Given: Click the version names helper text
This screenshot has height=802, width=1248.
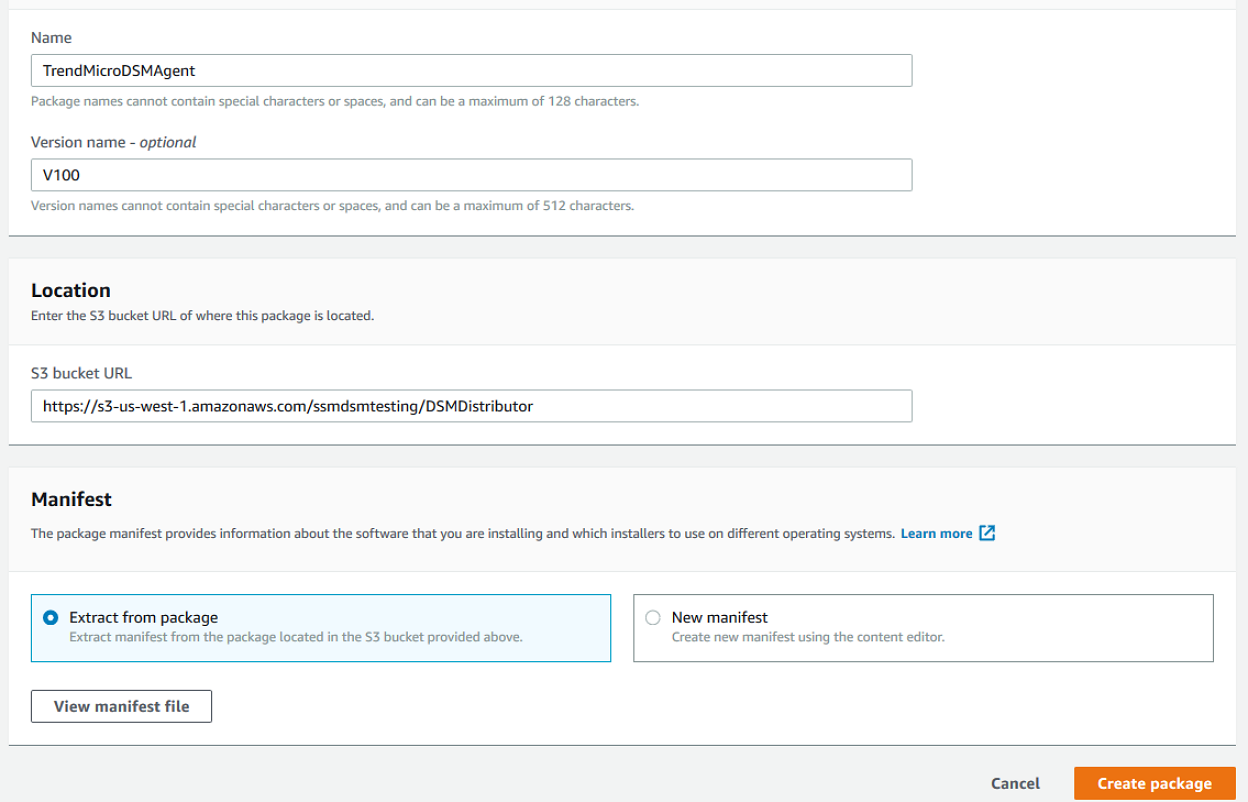Looking at the screenshot, I should [x=332, y=206].
